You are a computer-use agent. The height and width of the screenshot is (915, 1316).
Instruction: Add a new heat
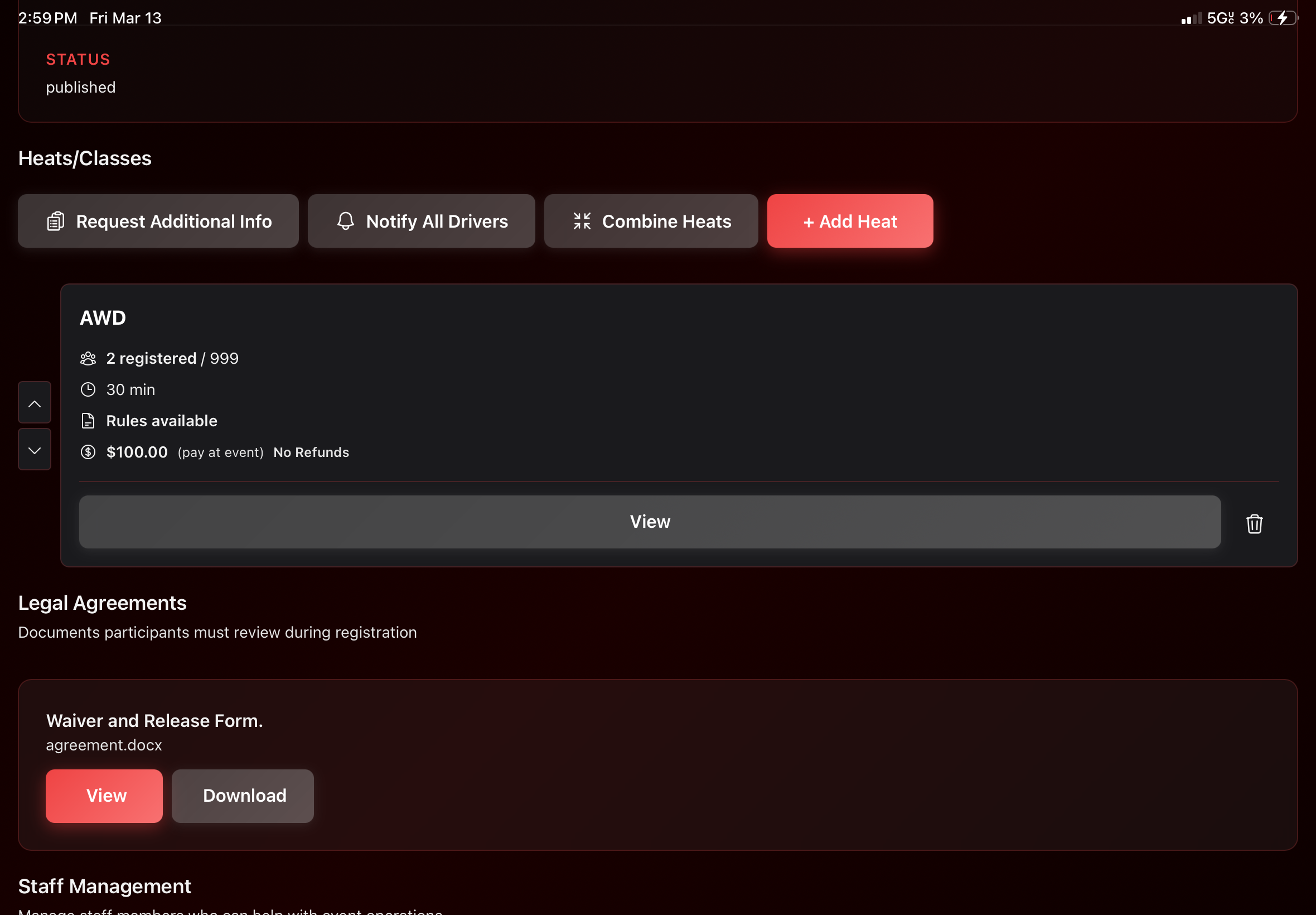tap(850, 221)
